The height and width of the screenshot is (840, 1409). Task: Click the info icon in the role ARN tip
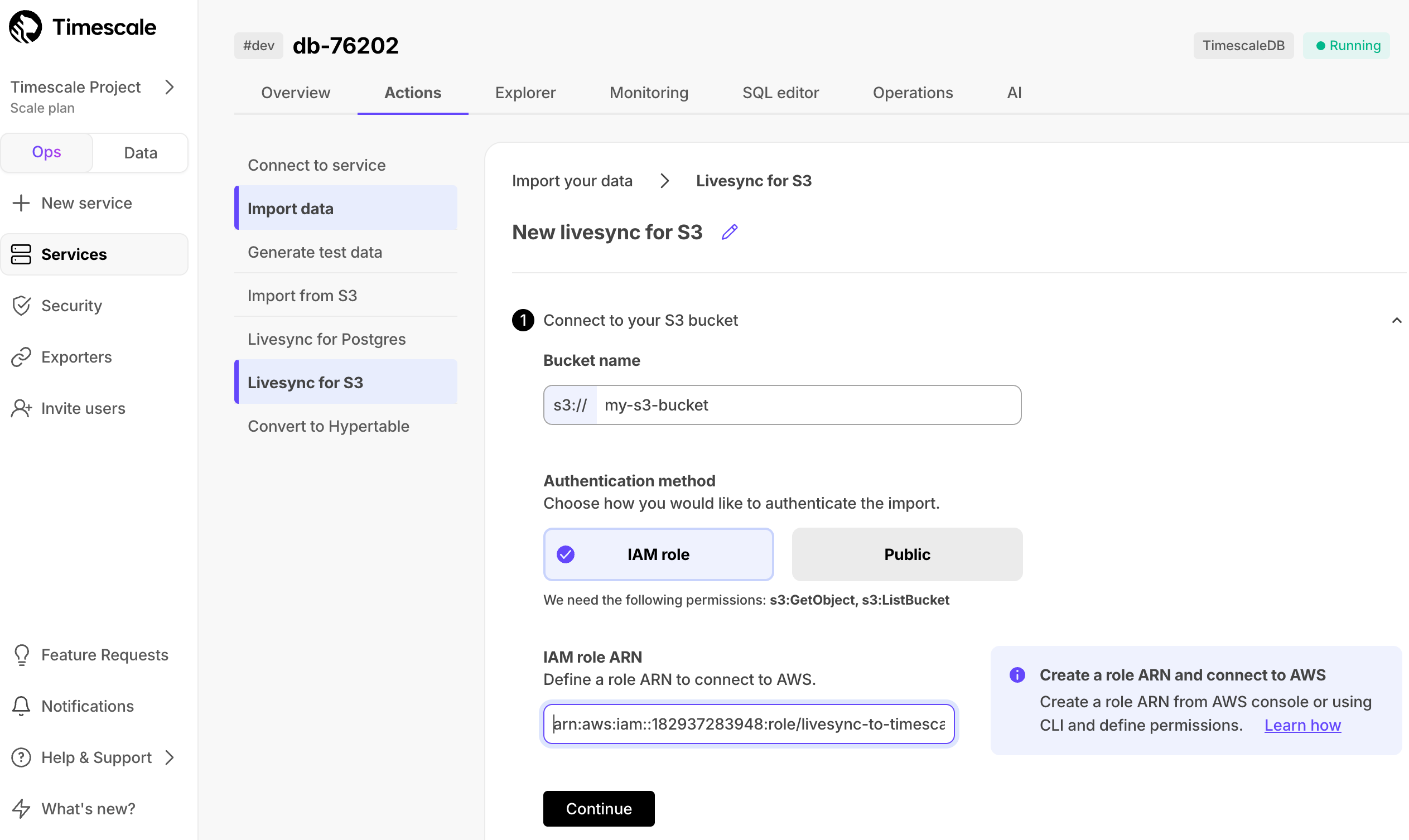1017,675
